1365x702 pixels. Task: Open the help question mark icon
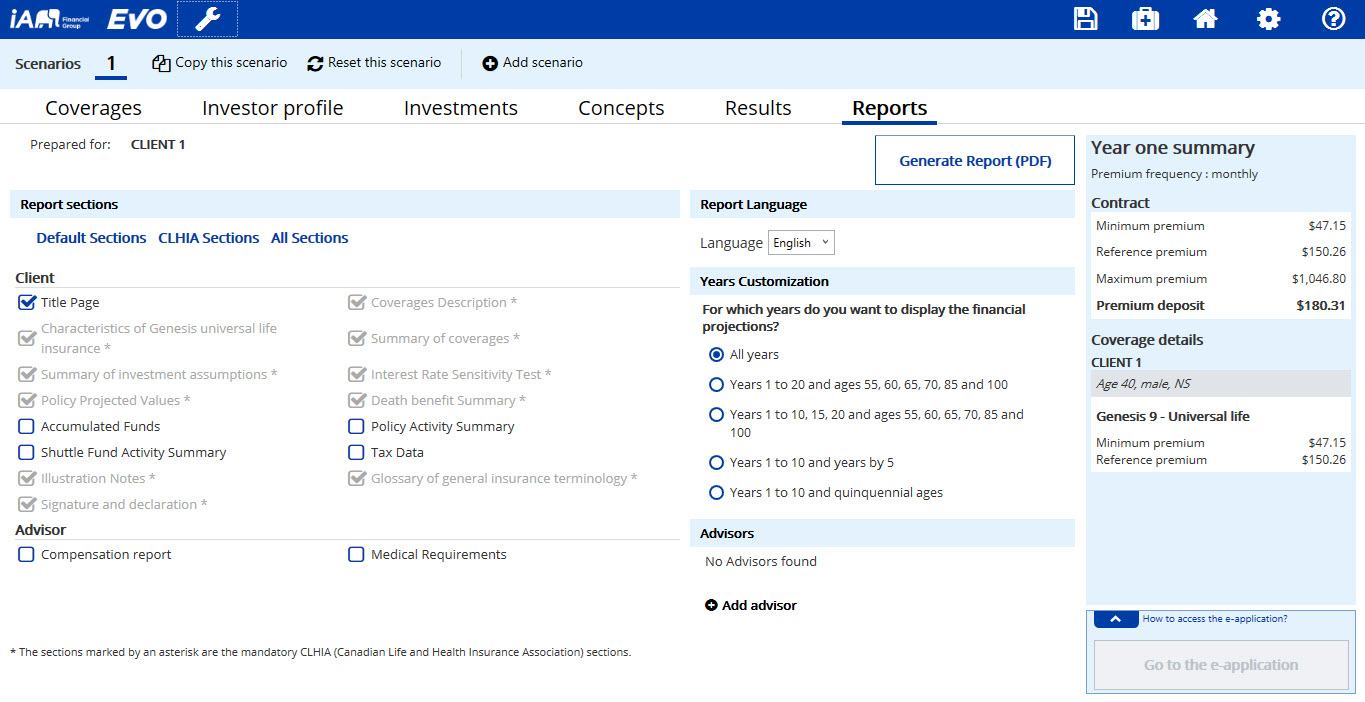(x=1333, y=19)
